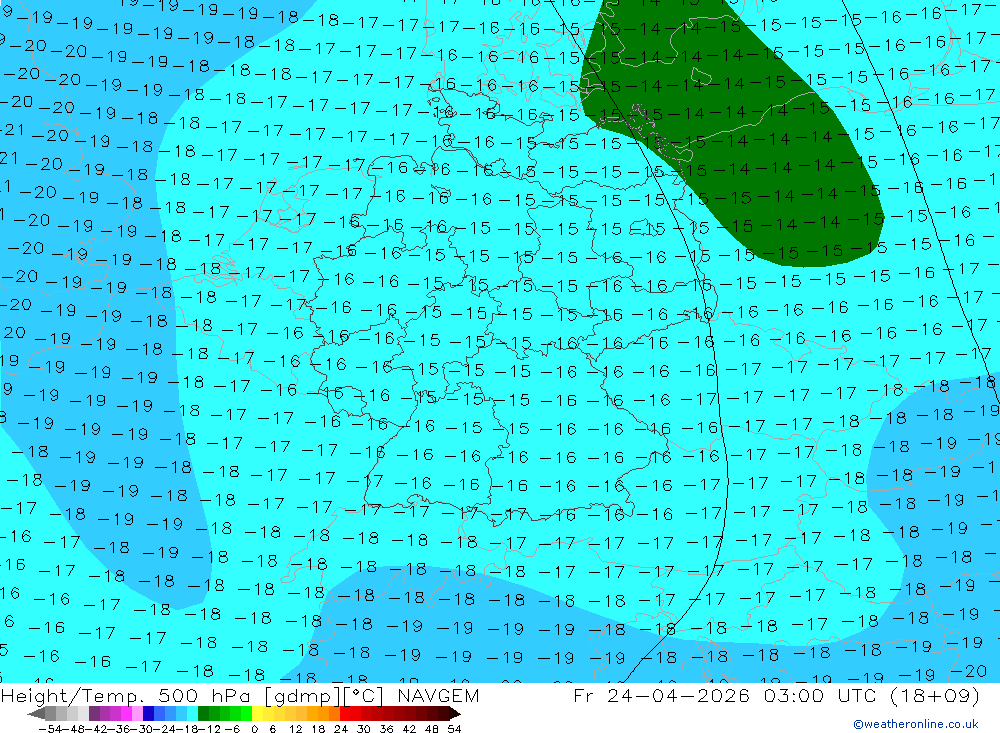Click the Fr 24-04-2026 date label
This screenshot has height=733, width=1000.
point(661,695)
